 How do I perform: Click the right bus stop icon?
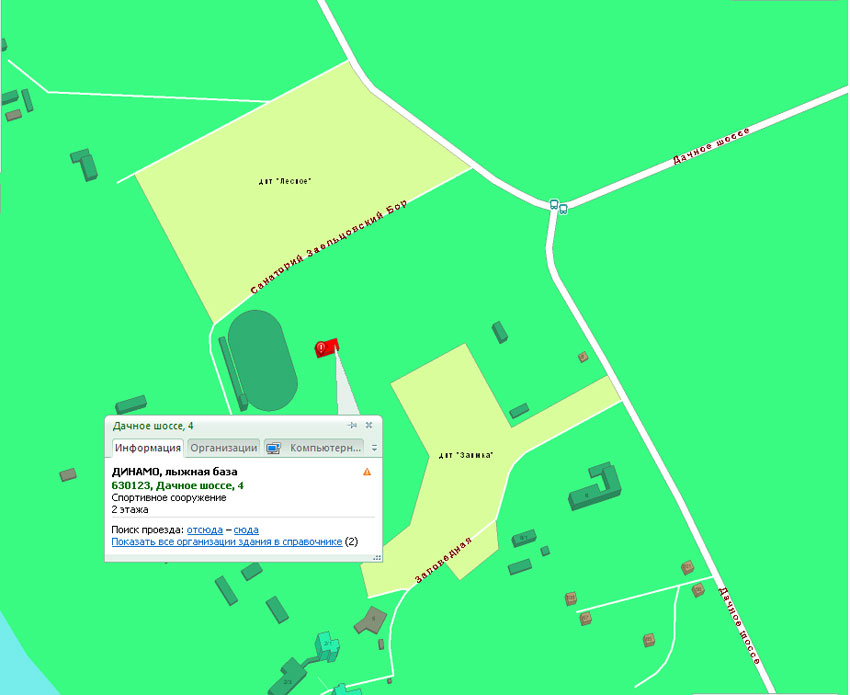(x=563, y=209)
